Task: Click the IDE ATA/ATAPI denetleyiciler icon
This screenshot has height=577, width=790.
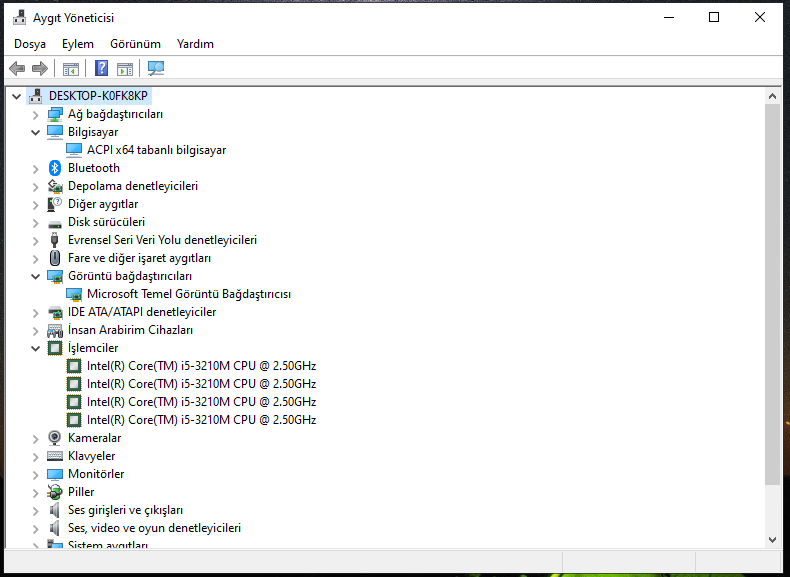Action: (54, 312)
